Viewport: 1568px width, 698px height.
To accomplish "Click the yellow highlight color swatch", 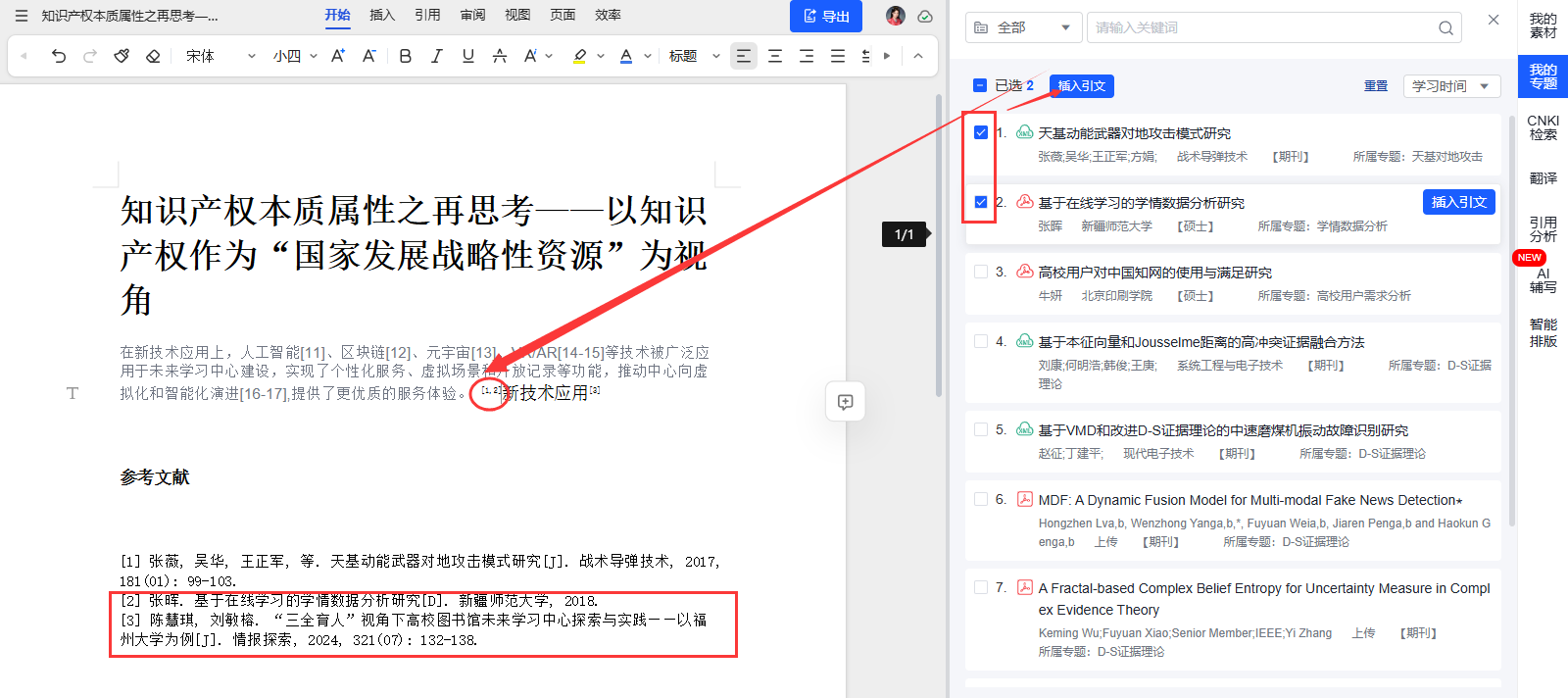I will [x=579, y=56].
